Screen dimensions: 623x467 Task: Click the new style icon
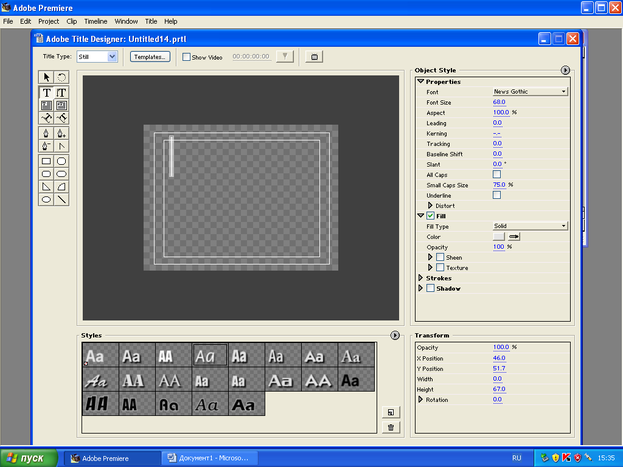[390, 411]
